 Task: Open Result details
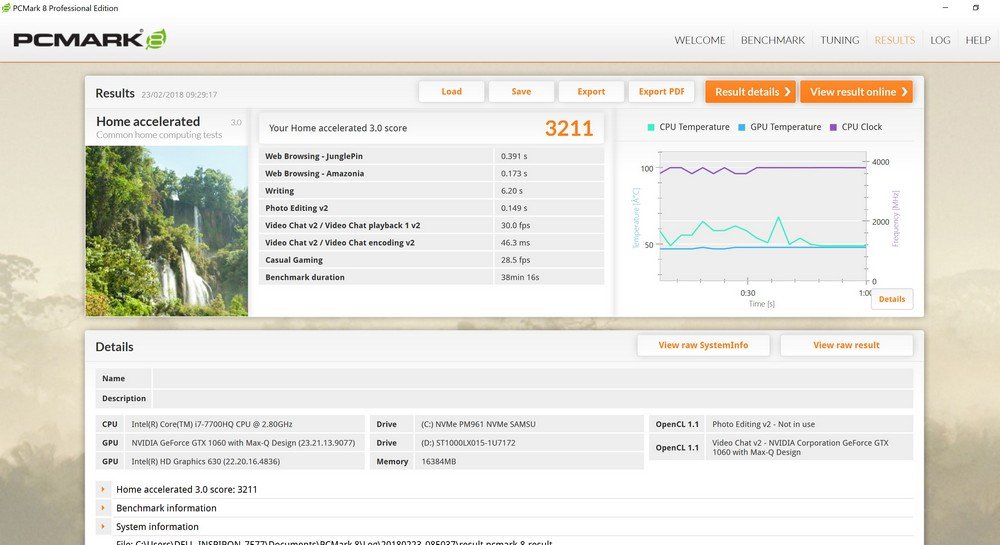pyautogui.click(x=750, y=92)
